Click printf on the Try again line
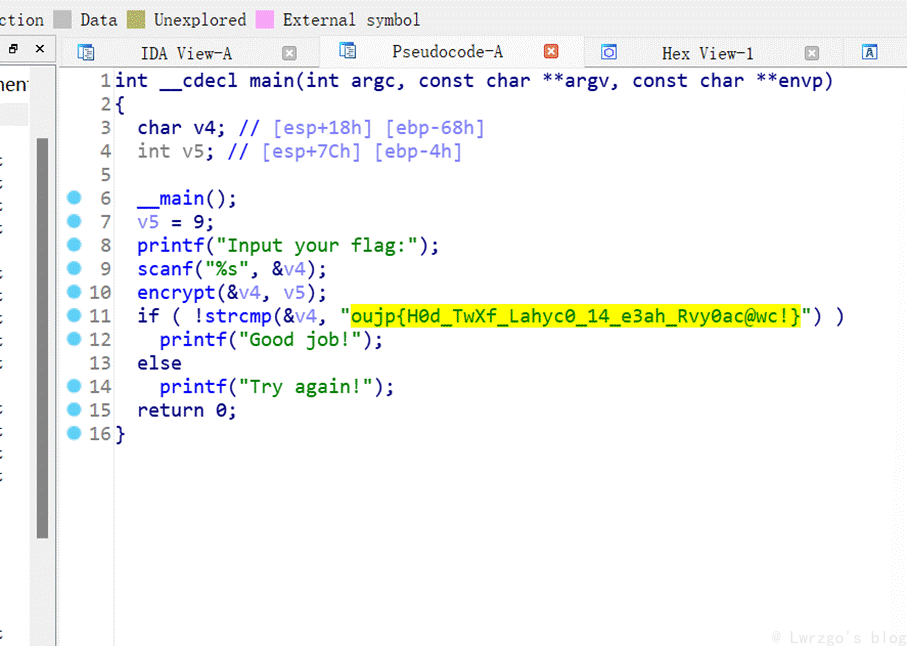Viewport: 907px width, 646px height. coord(193,387)
